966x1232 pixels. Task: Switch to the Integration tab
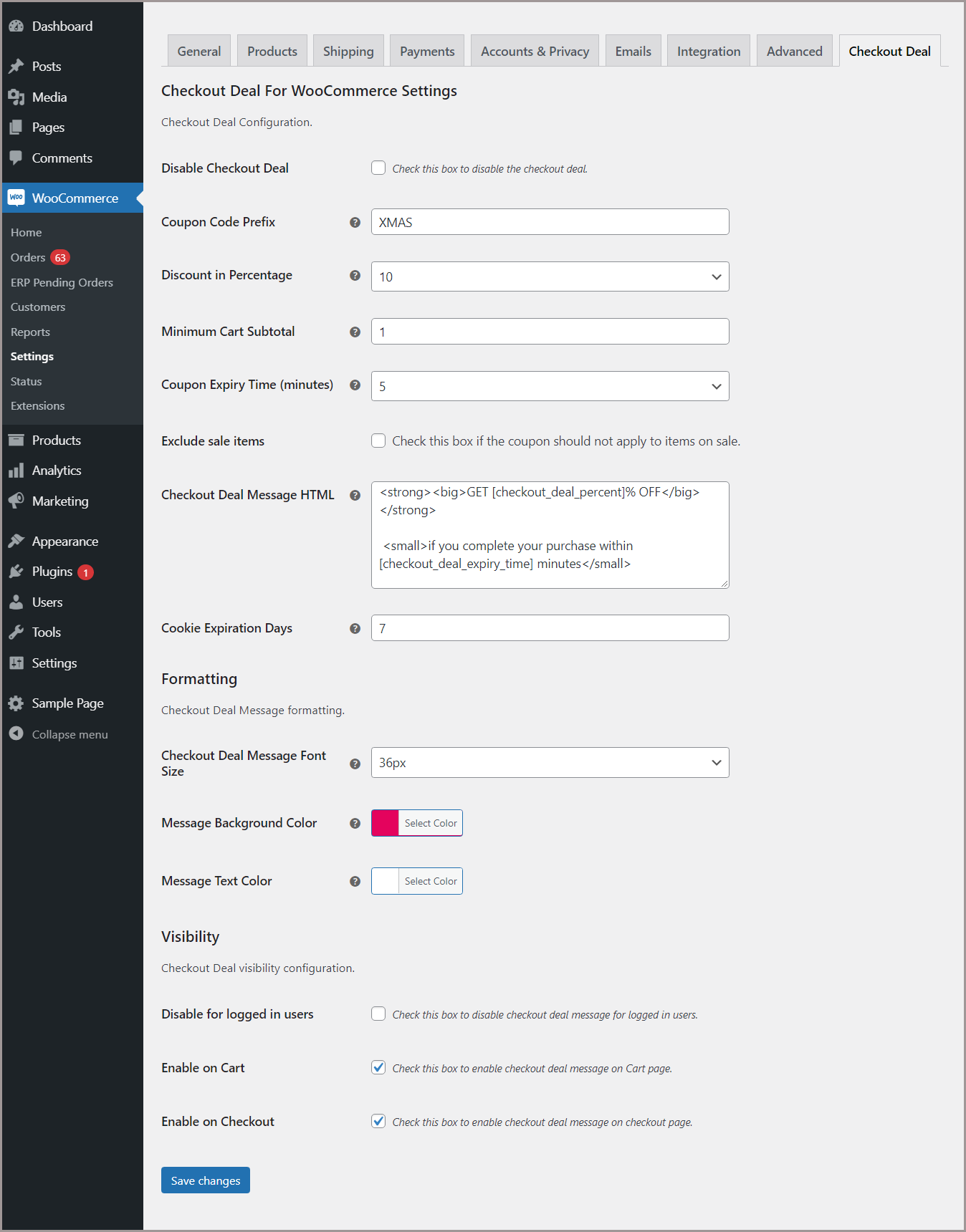(709, 51)
